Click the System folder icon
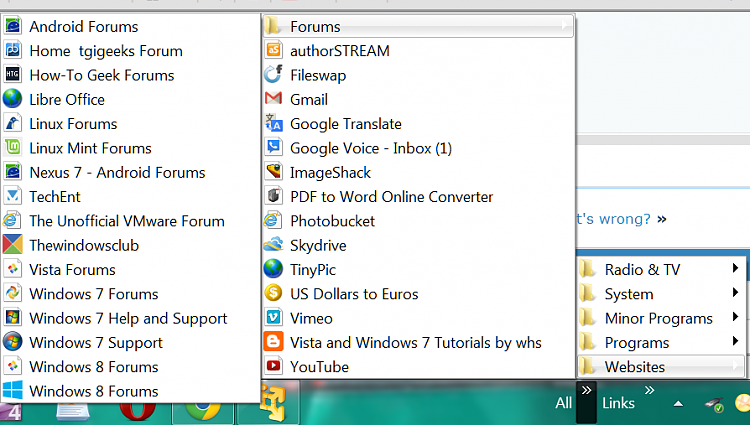This screenshot has height=425, width=750. 587,293
